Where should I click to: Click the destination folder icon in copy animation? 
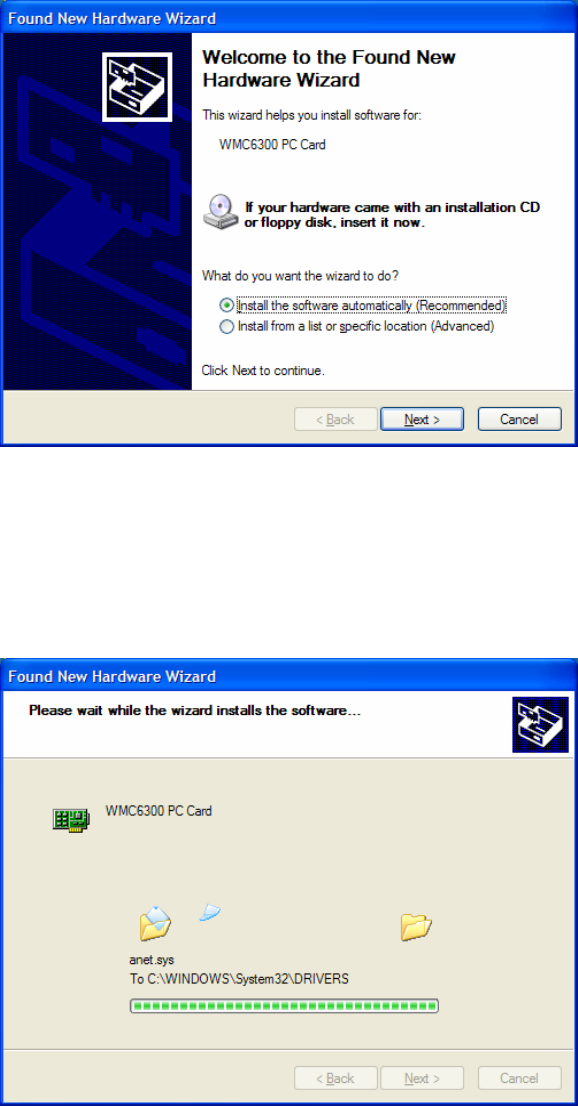pos(416,926)
